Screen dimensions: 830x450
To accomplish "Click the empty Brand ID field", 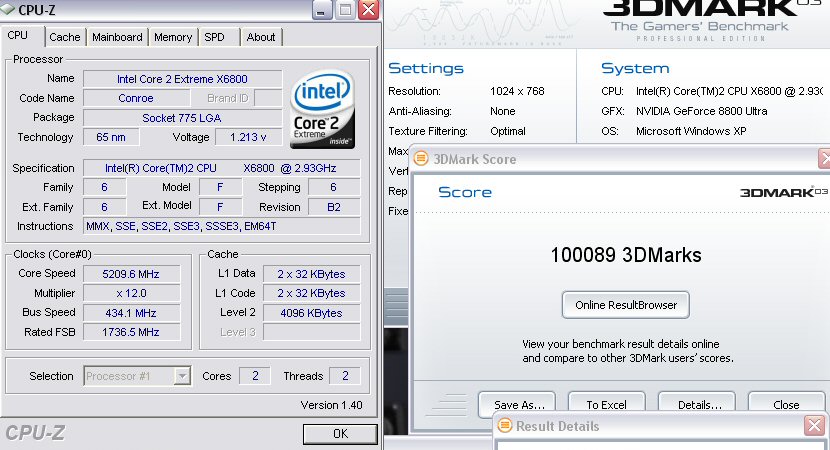I will 268,98.
